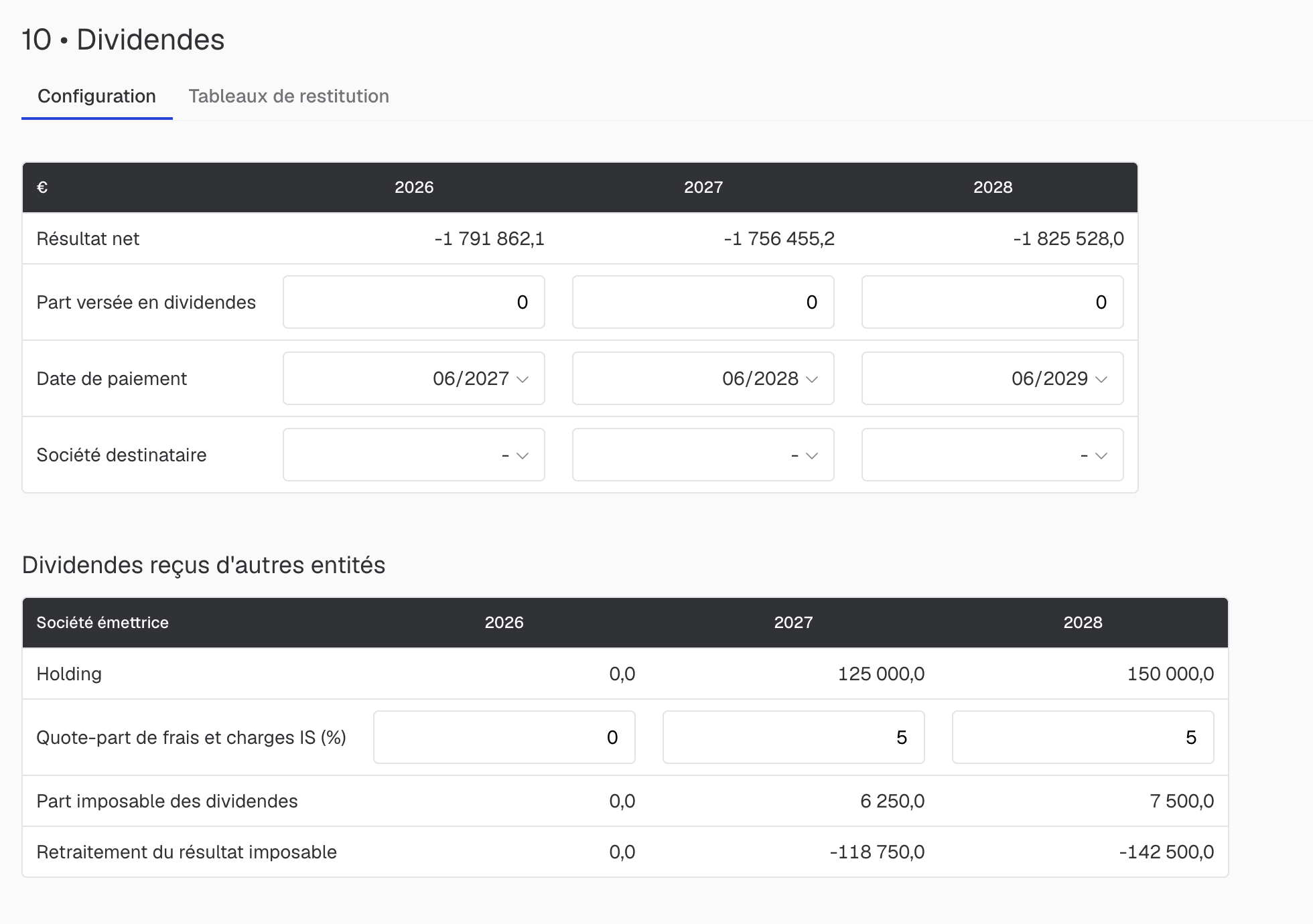Select Holding dividend value 125 000,0
This screenshot has width=1313, height=924.
[881, 674]
